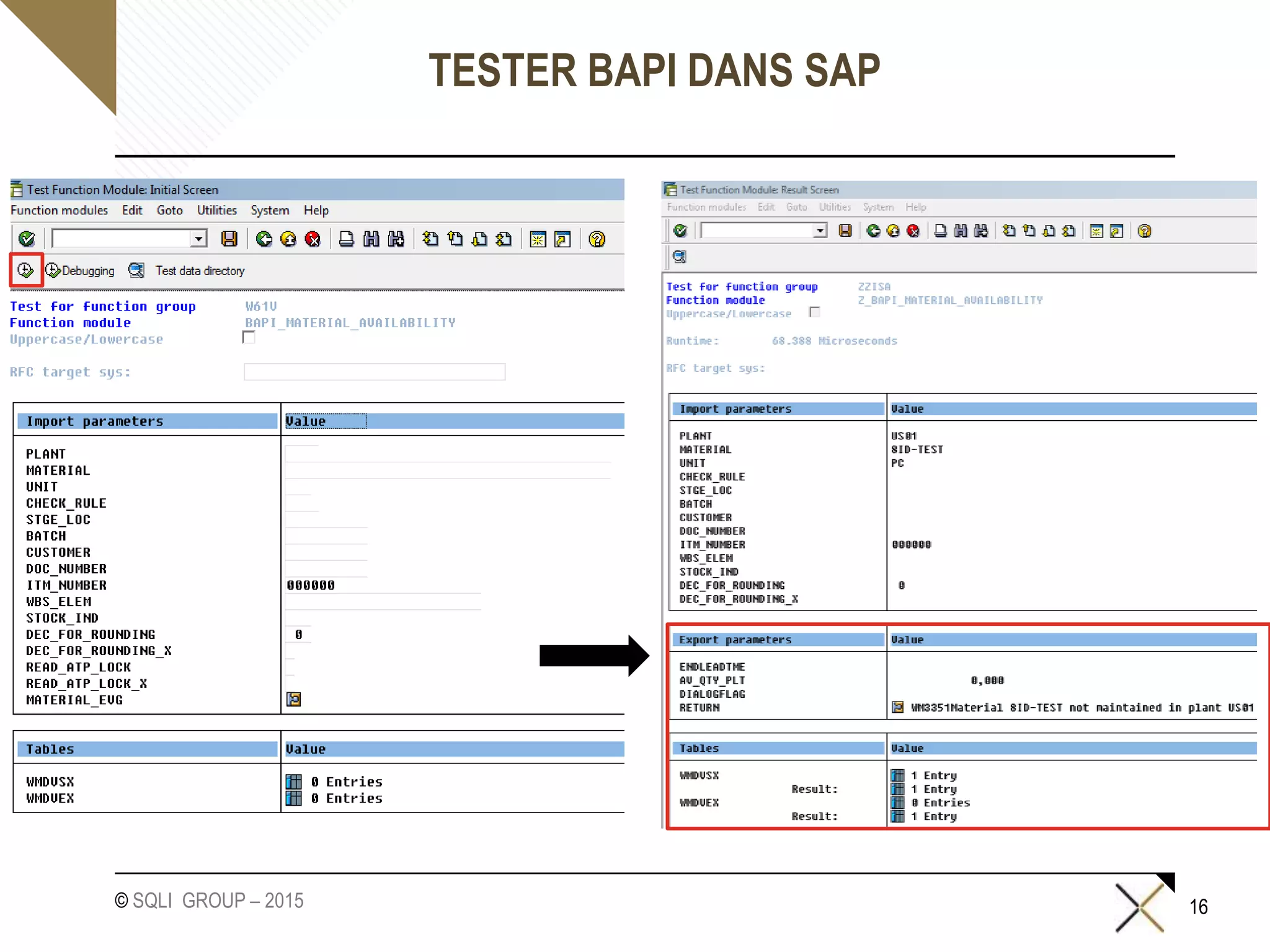Viewport: 1270px width, 952px height.
Task: Select the 8ID-TEST material value in Result Screen
Action: pos(917,449)
